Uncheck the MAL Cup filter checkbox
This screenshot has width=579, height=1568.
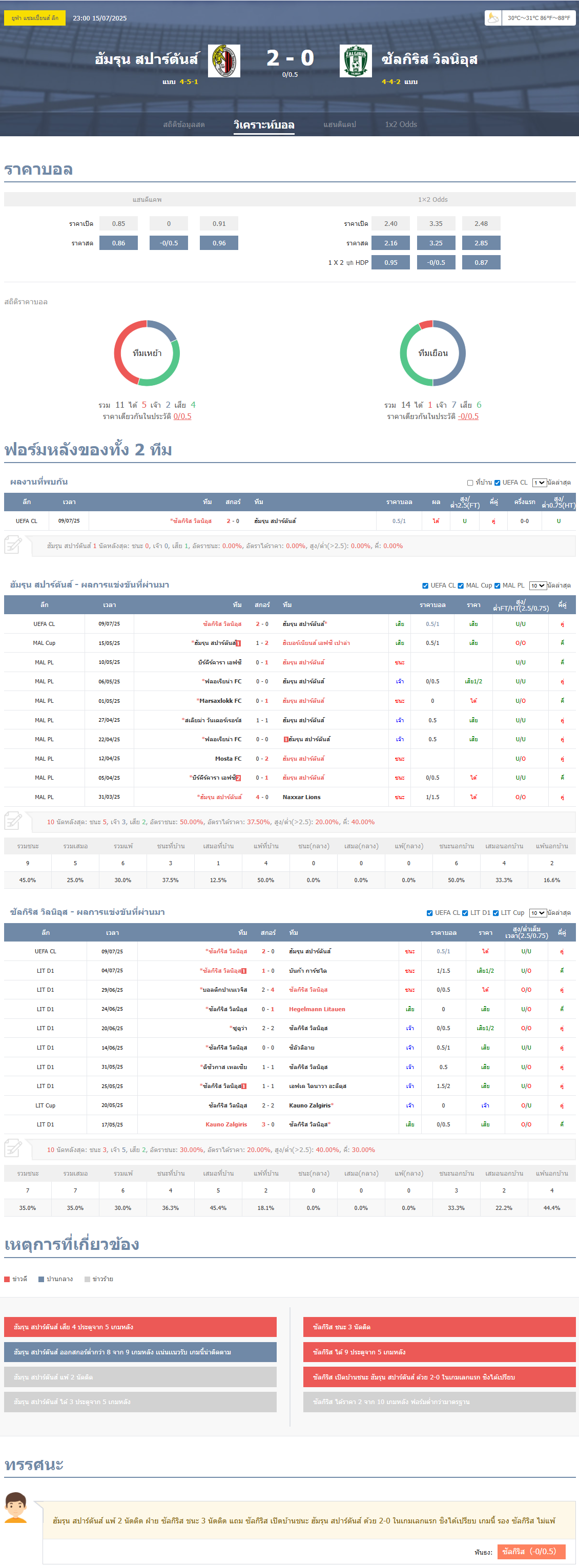[x=461, y=586]
